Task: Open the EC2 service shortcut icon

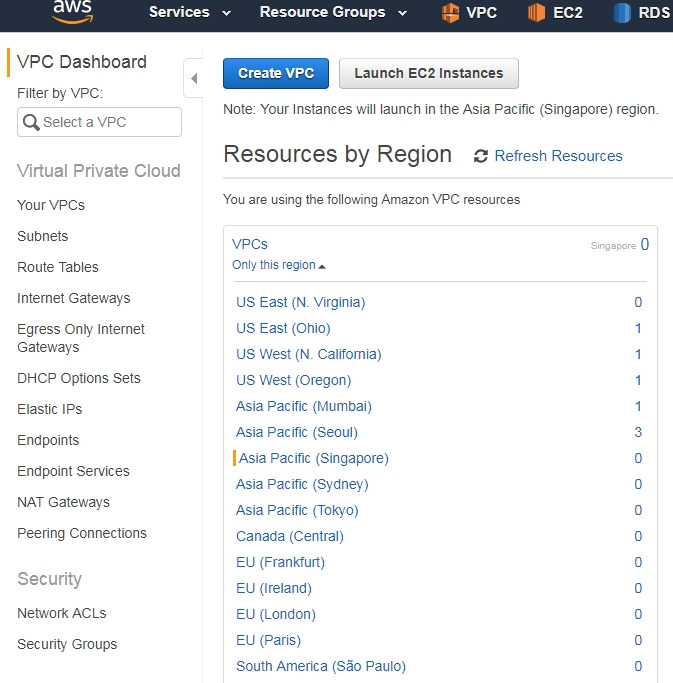Action: [536, 12]
